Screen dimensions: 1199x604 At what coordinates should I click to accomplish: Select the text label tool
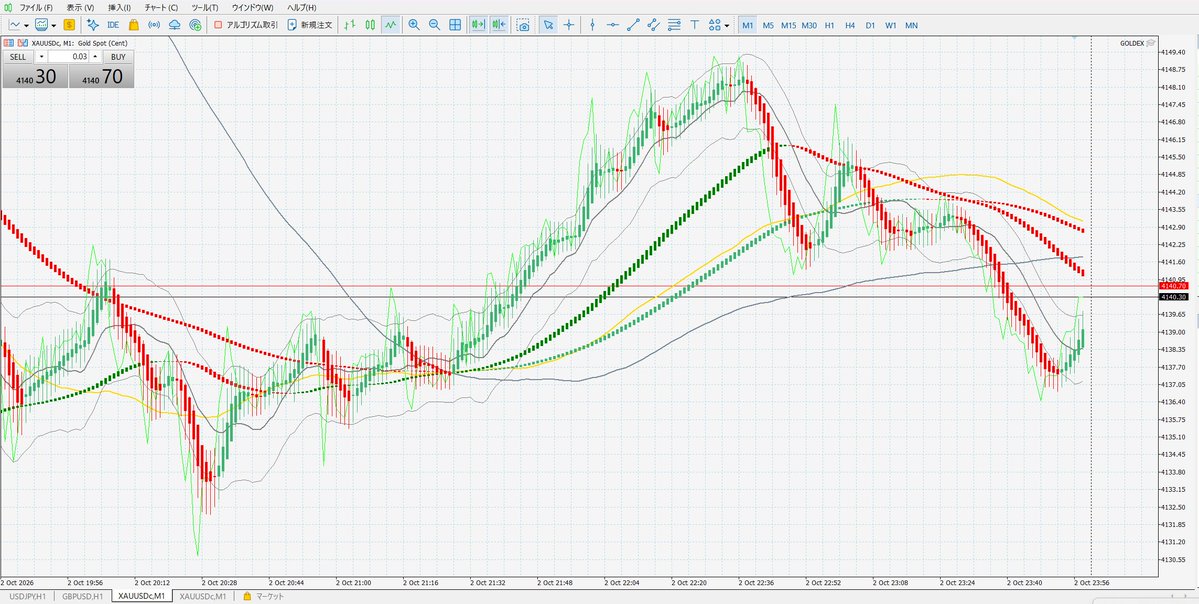[x=694, y=25]
